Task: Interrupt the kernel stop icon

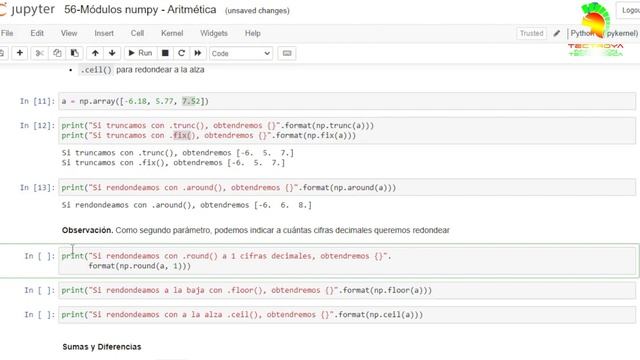Action: (165, 53)
